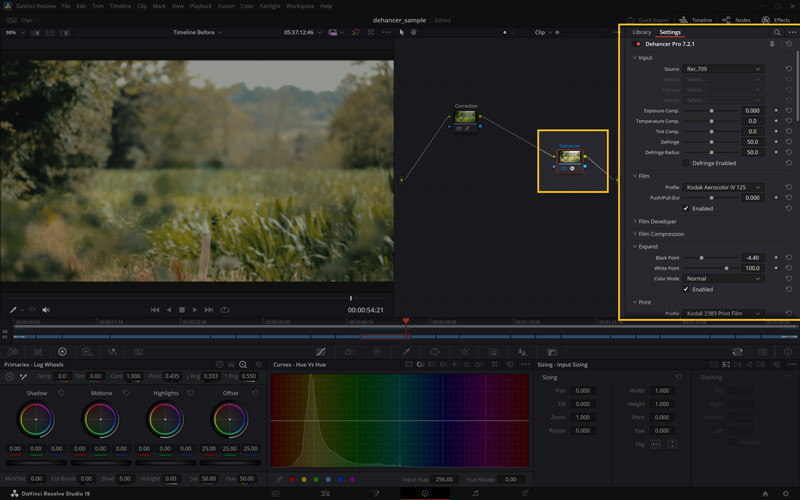
Task: Open the Qualifier eyedropper palette
Action: click(406, 352)
